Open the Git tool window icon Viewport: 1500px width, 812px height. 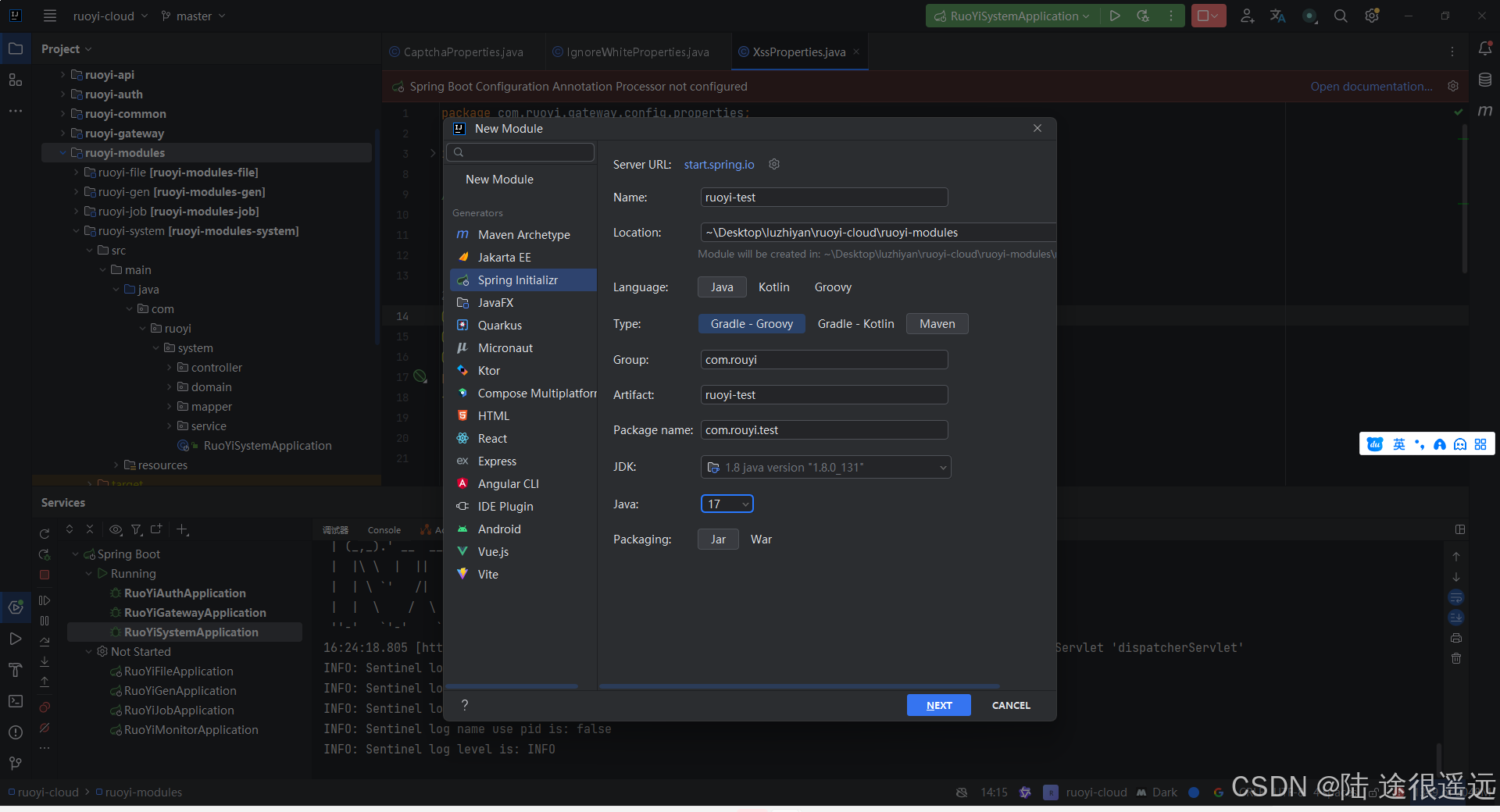16,763
